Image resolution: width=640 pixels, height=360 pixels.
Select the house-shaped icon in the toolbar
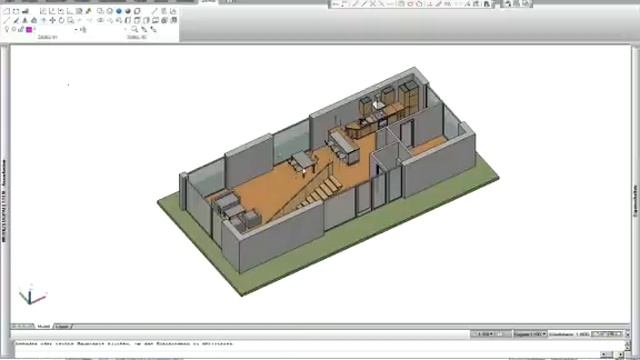(x=34, y=20)
